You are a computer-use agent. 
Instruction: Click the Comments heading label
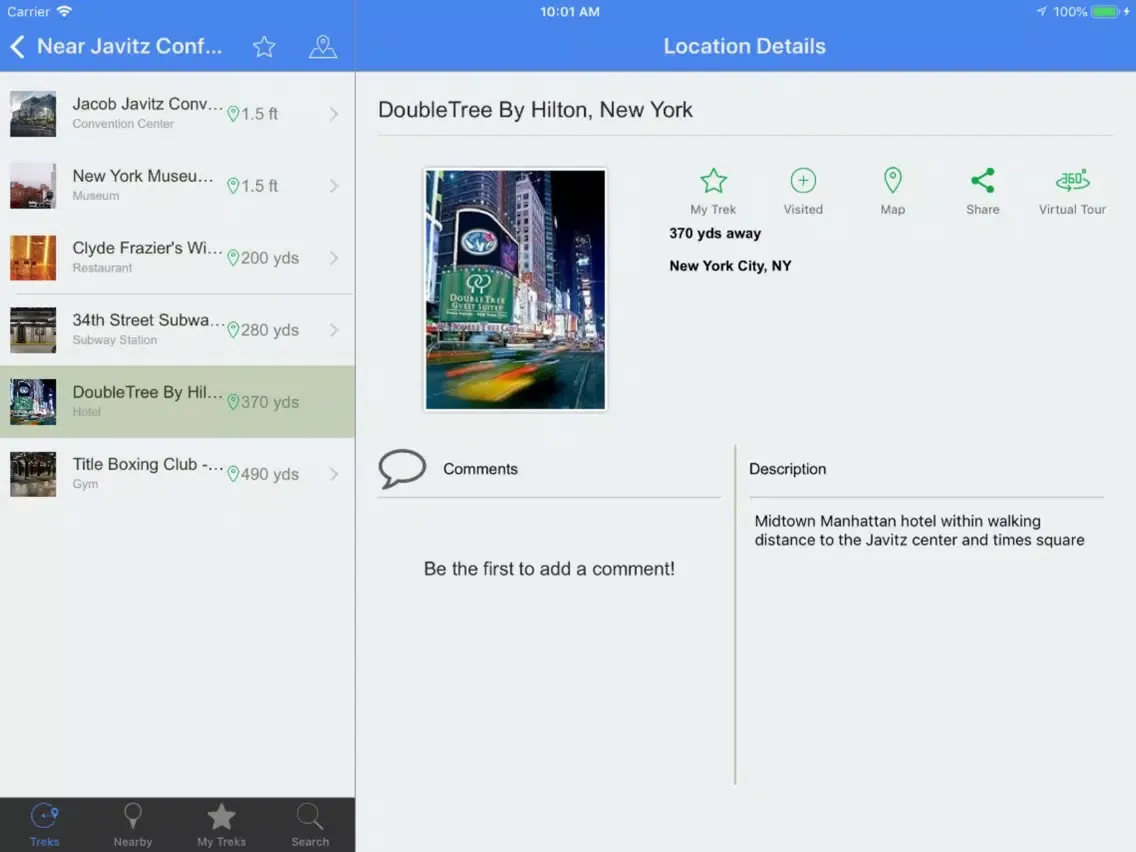[480, 469]
